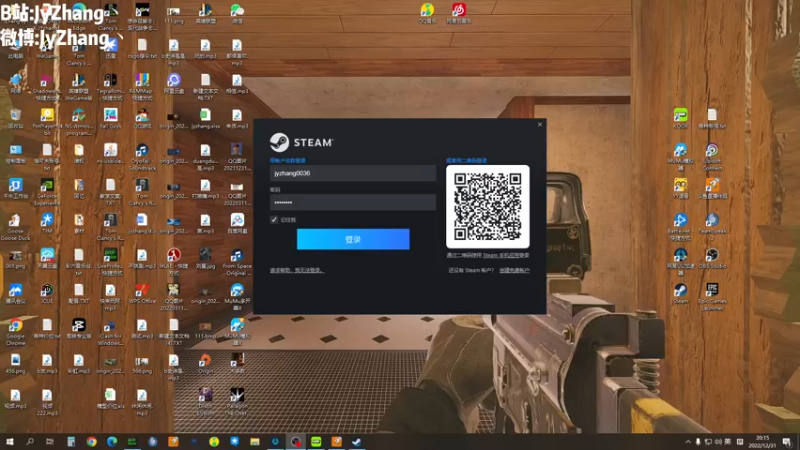Viewport: 800px width, 450px height.
Task: Open WeChat desktop shortcut
Action: coord(237,13)
